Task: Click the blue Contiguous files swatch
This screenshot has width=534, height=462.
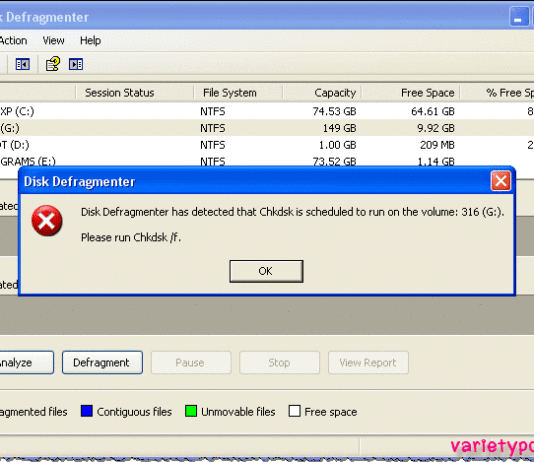Action: [87, 411]
